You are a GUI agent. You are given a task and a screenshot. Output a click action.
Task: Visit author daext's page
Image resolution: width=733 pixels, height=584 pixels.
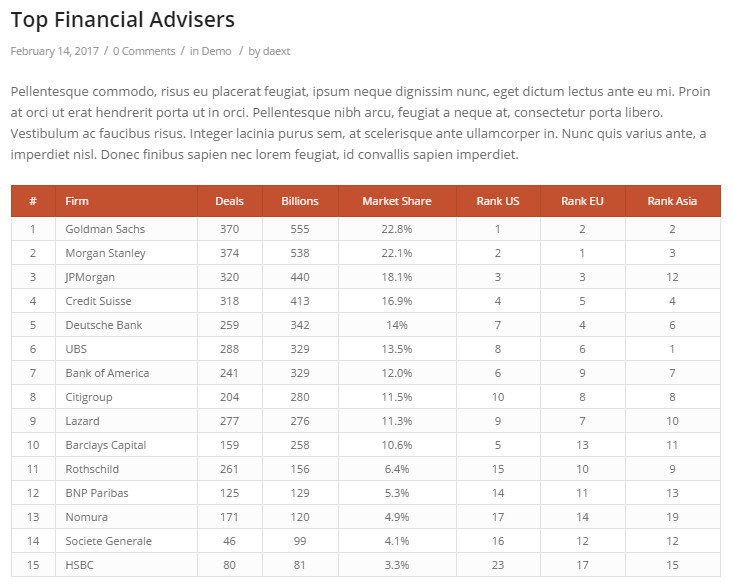pyautogui.click(x=276, y=51)
